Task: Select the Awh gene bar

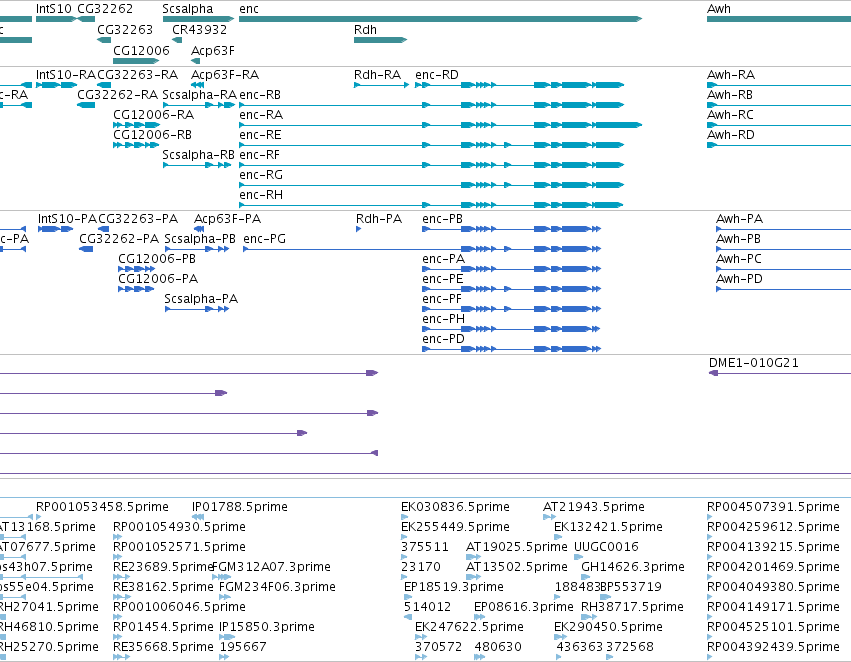Action: point(779,19)
